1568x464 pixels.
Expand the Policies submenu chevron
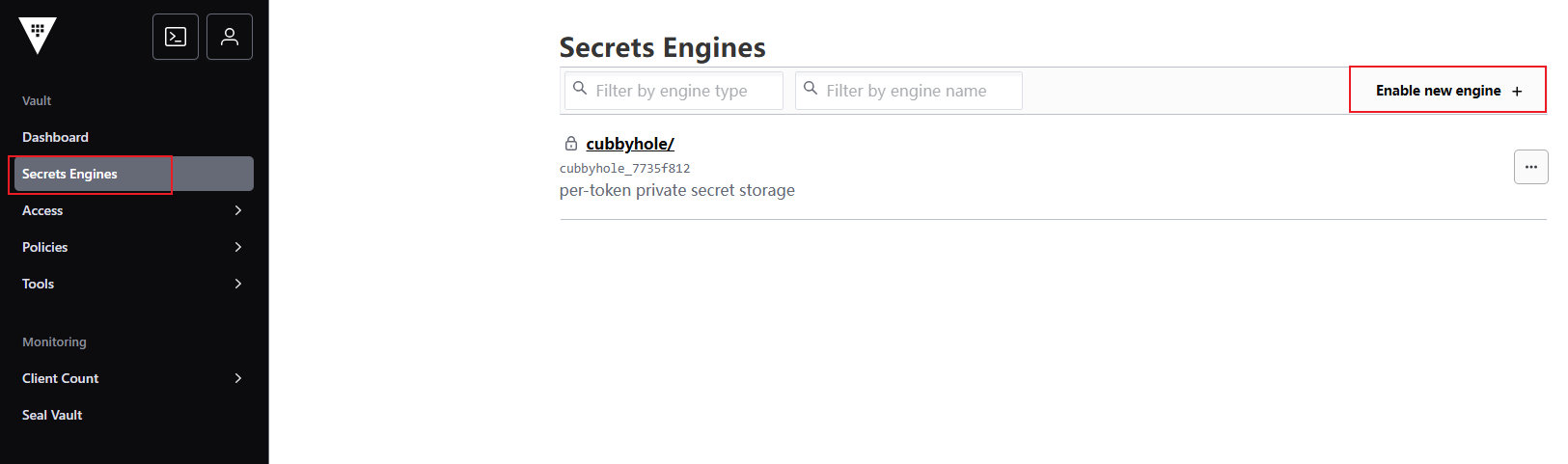tap(238, 247)
